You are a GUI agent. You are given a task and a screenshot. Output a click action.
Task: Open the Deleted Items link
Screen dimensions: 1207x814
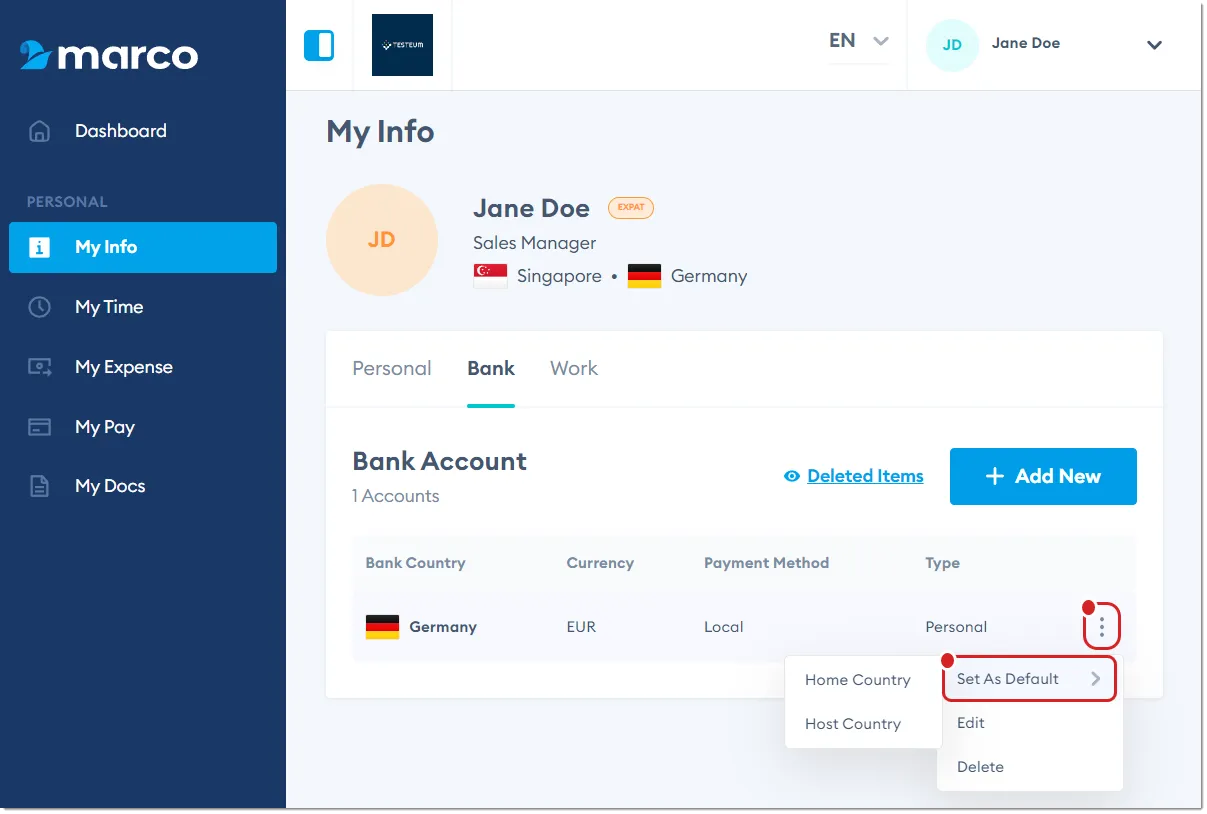tap(865, 476)
